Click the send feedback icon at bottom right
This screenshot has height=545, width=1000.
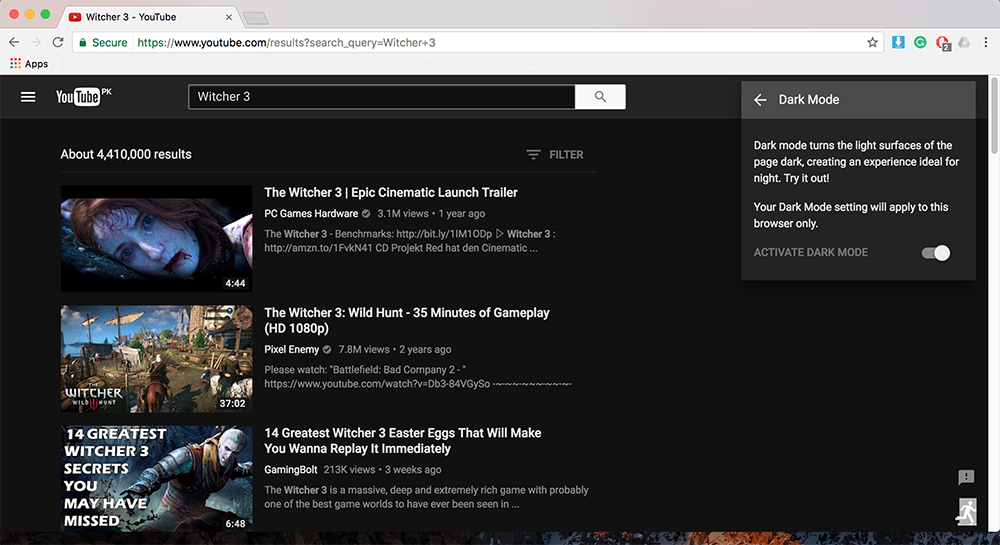coord(966,477)
